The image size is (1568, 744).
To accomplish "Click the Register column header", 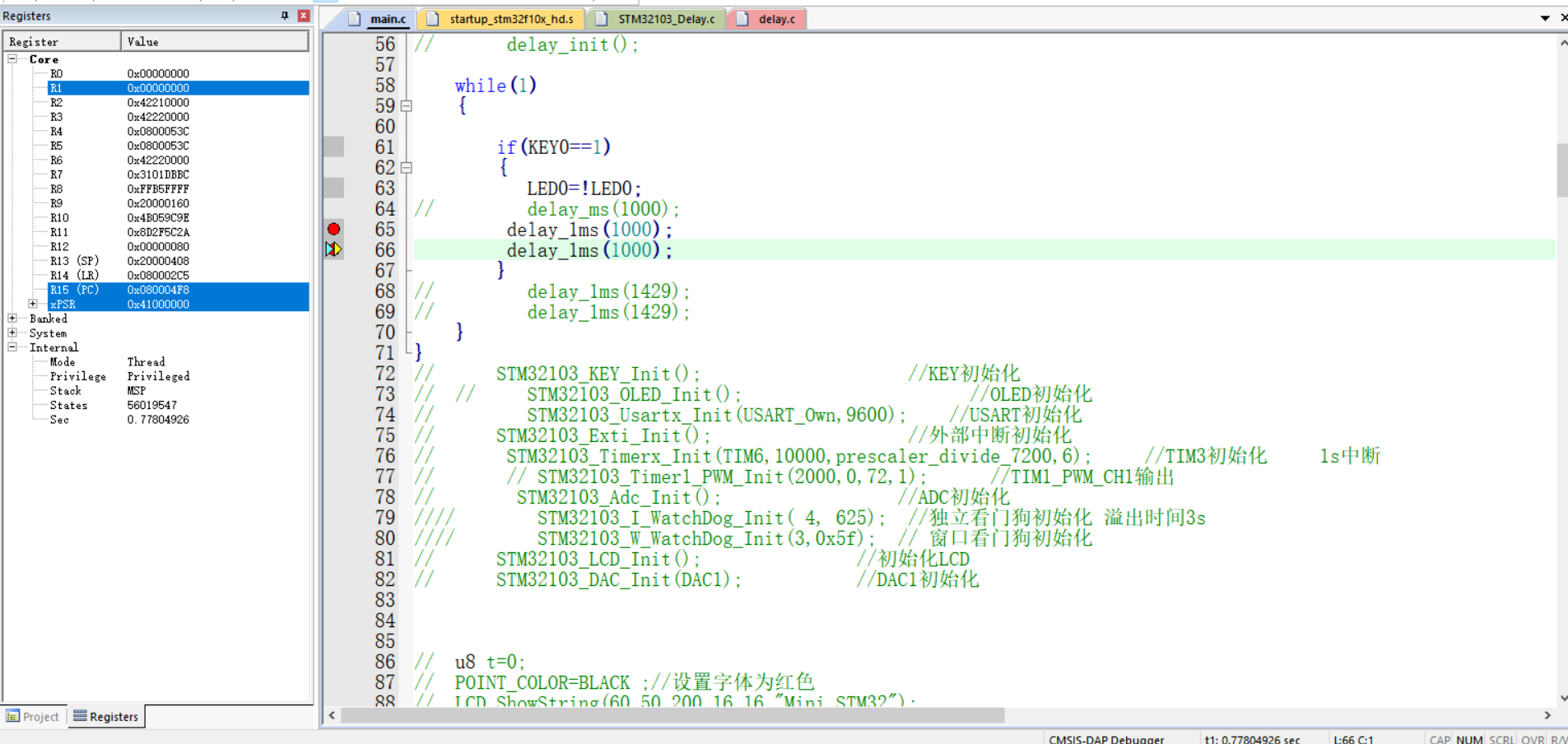I will 63,41.
